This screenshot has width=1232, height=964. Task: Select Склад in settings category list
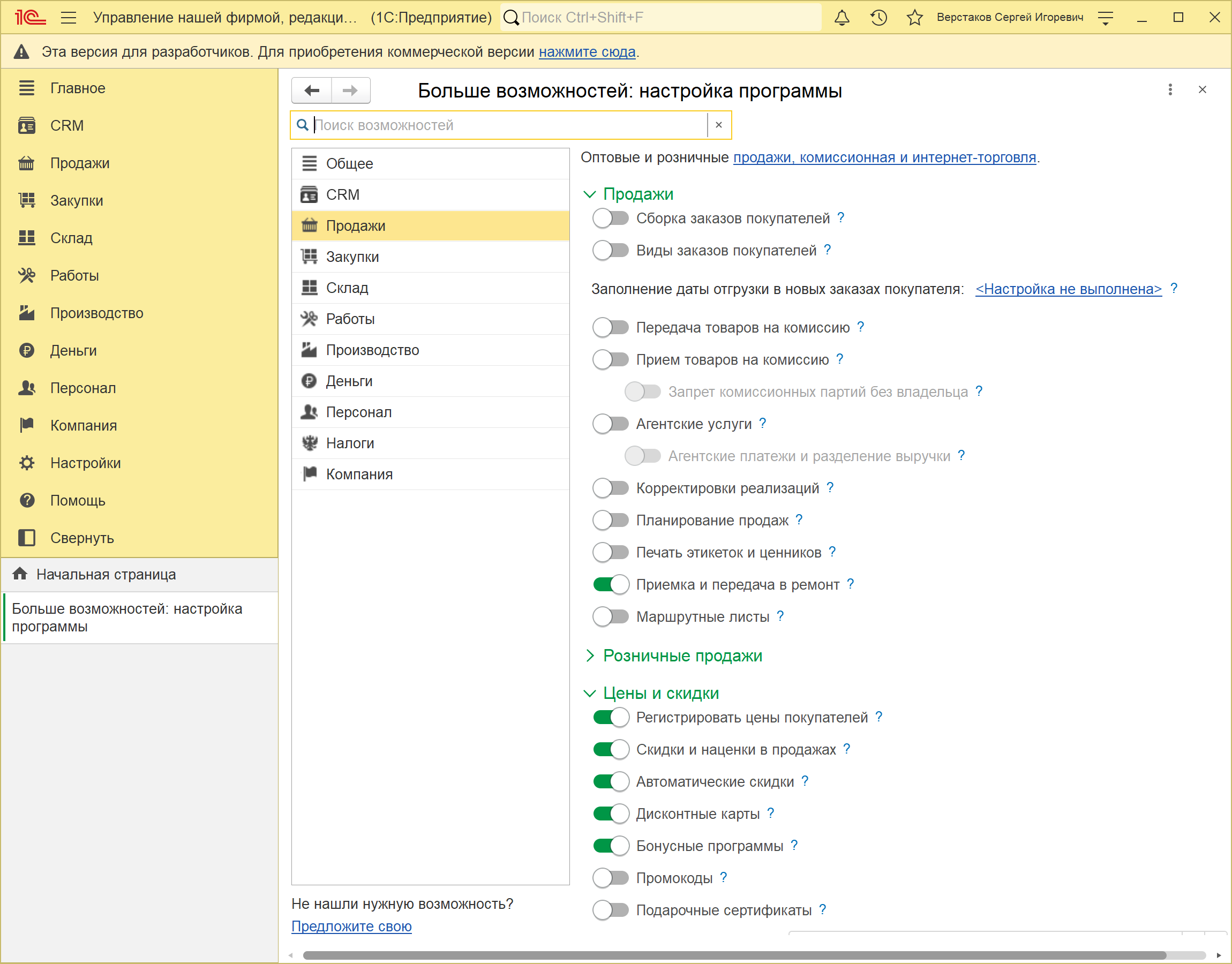(430, 288)
